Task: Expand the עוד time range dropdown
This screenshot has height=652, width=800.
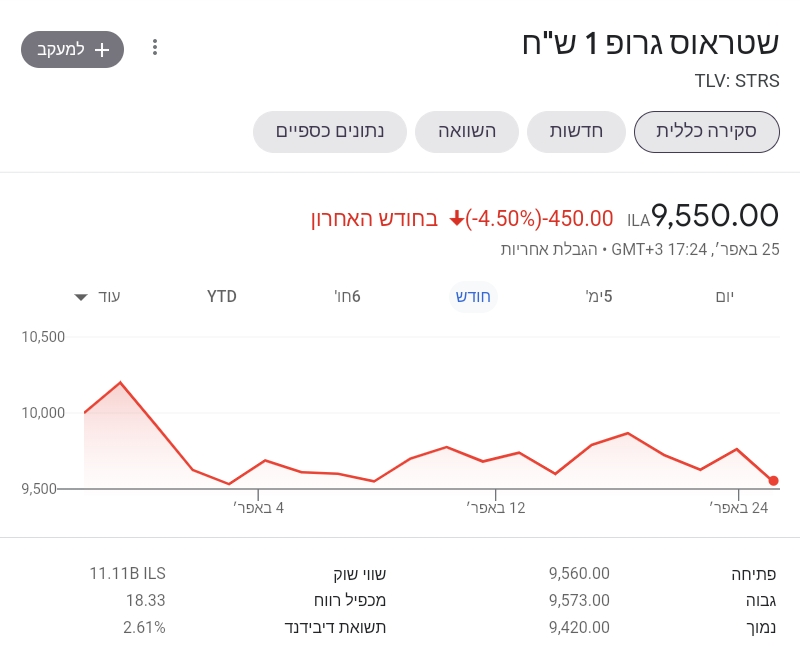Action: tap(97, 297)
